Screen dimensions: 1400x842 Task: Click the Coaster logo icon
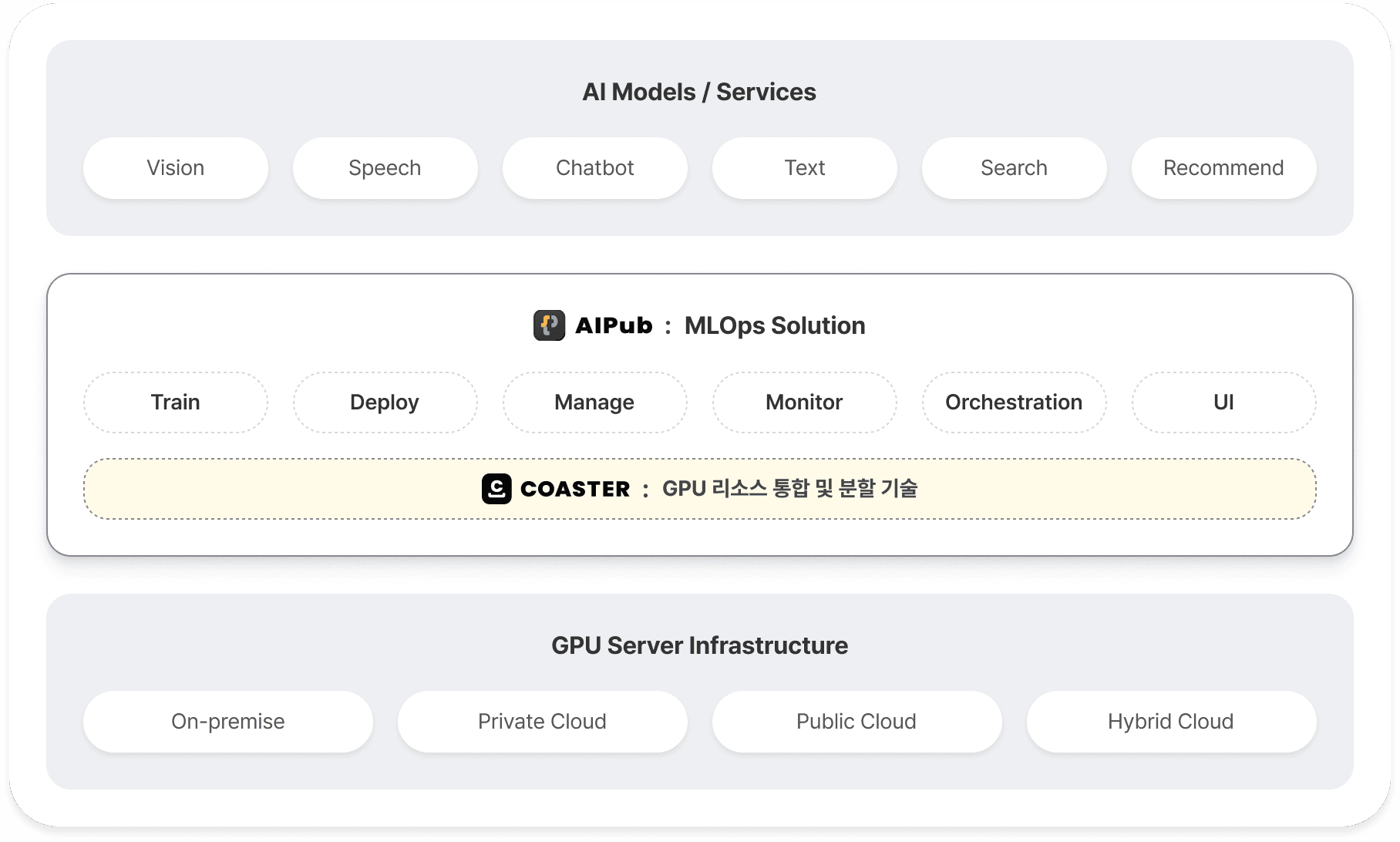(x=496, y=489)
